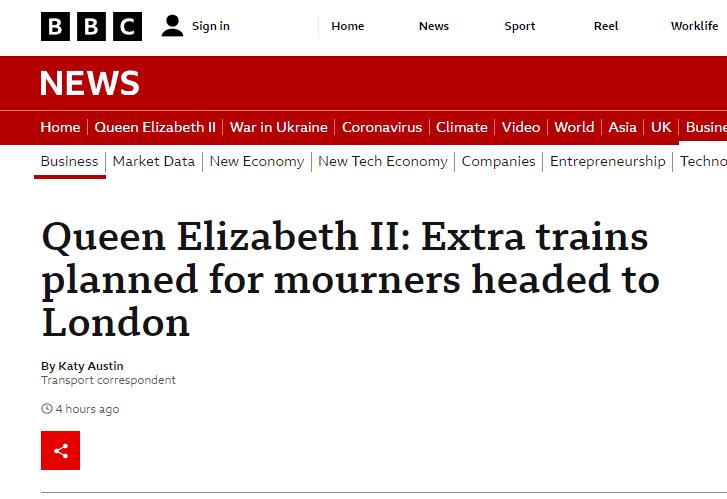This screenshot has width=727, height=499.
Task: Click the clock icon beside timestamp
Action: click(47, 409)
